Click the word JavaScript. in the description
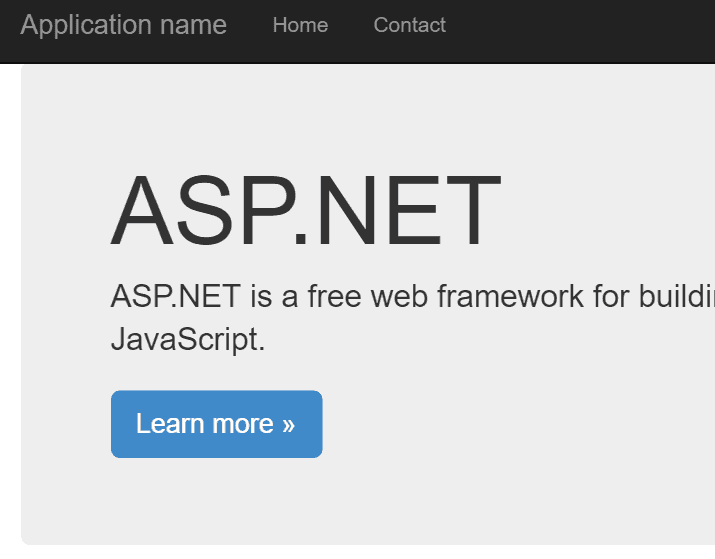This screenshot has height=559, width=715. pos(187,339)
